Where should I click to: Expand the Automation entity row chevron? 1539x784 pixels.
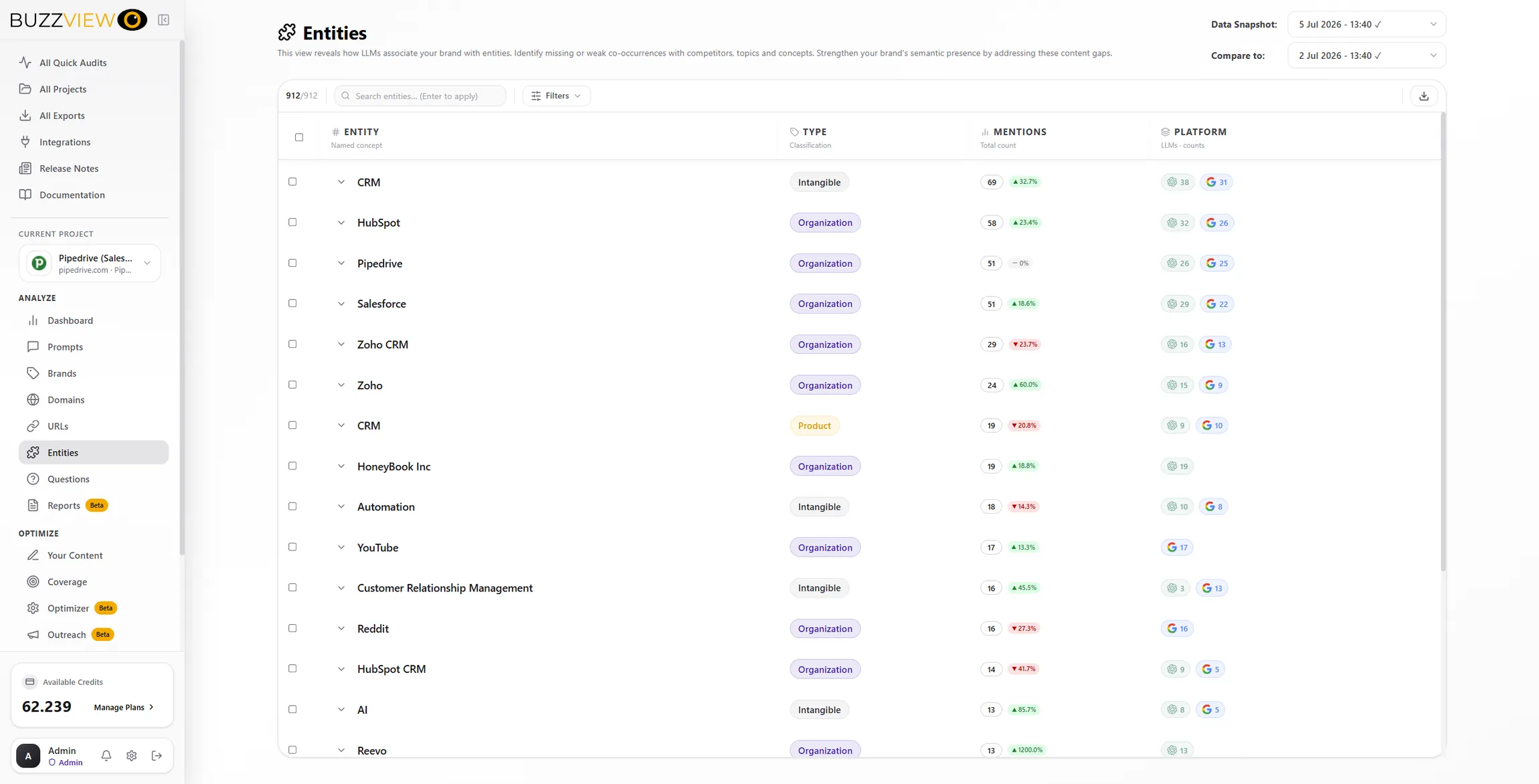341,506
